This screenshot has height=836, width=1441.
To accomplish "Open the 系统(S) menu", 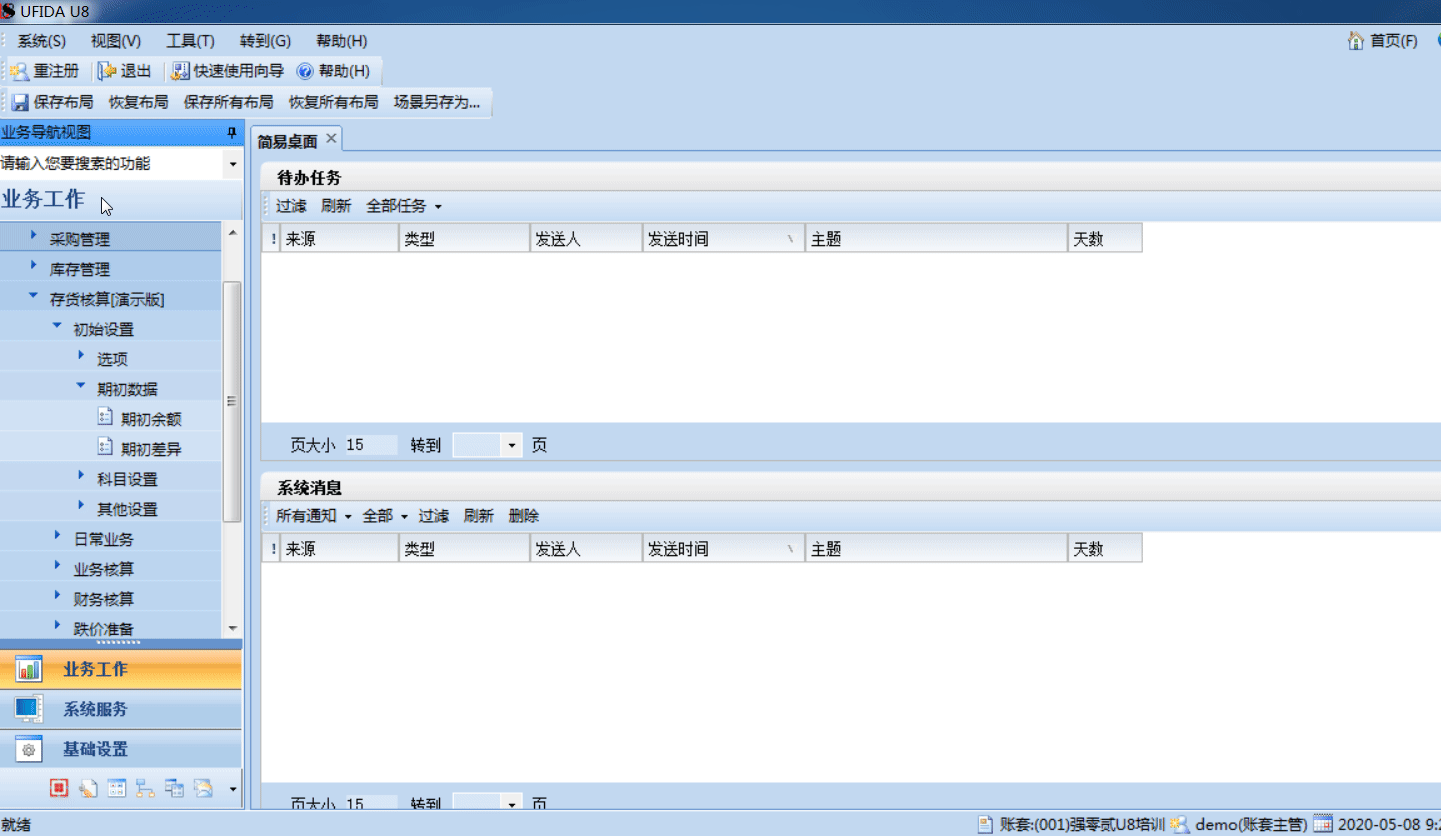I will (x=42, y=41).
